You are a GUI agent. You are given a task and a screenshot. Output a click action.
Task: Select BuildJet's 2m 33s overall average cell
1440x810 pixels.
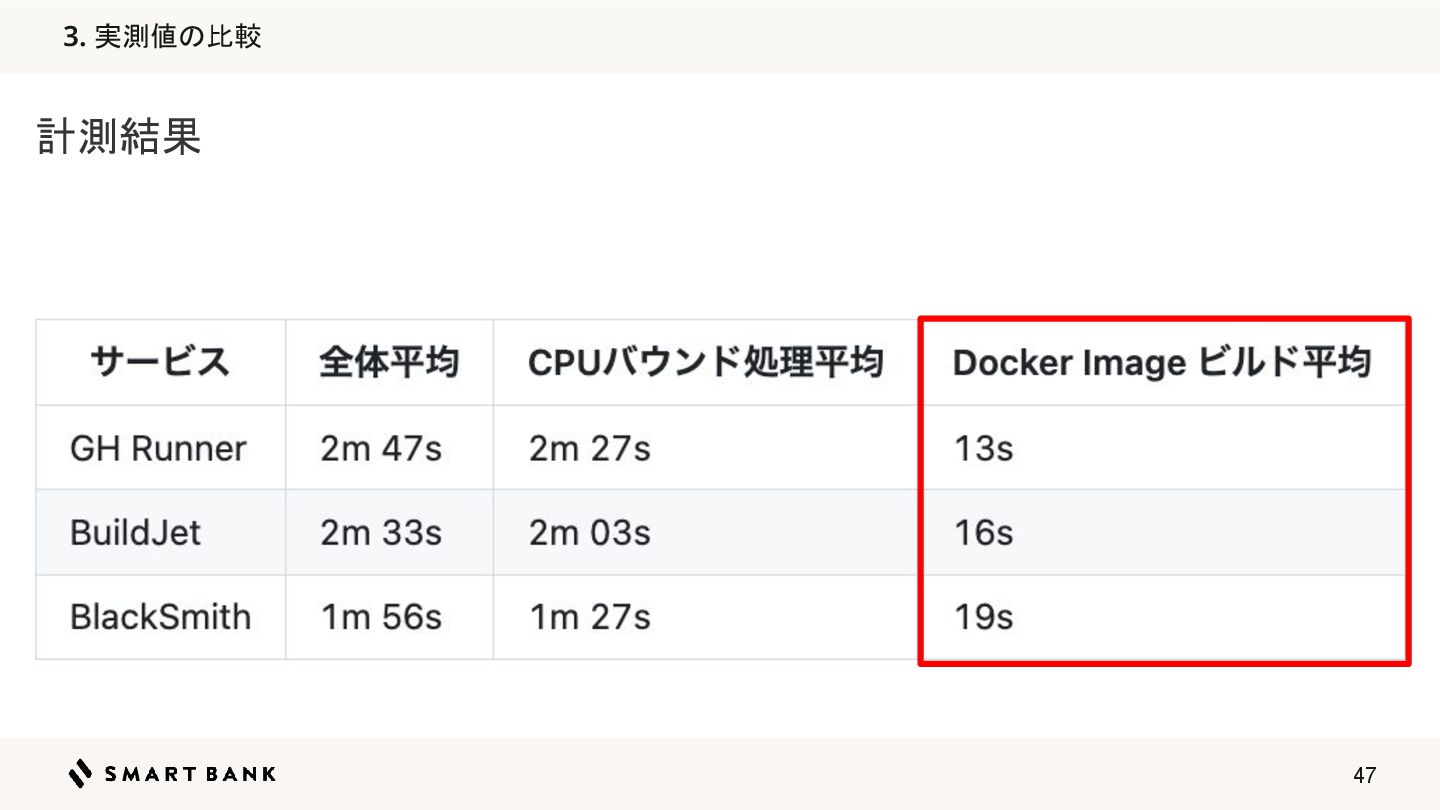(x=381, y=532)
